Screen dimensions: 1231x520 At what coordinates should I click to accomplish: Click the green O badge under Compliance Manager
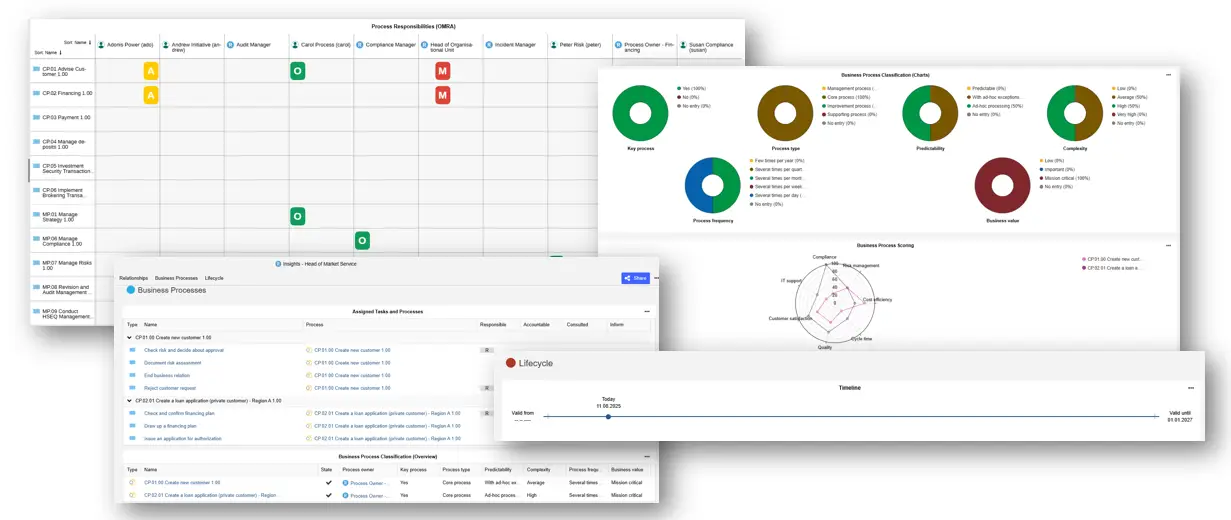click(362, 240)
